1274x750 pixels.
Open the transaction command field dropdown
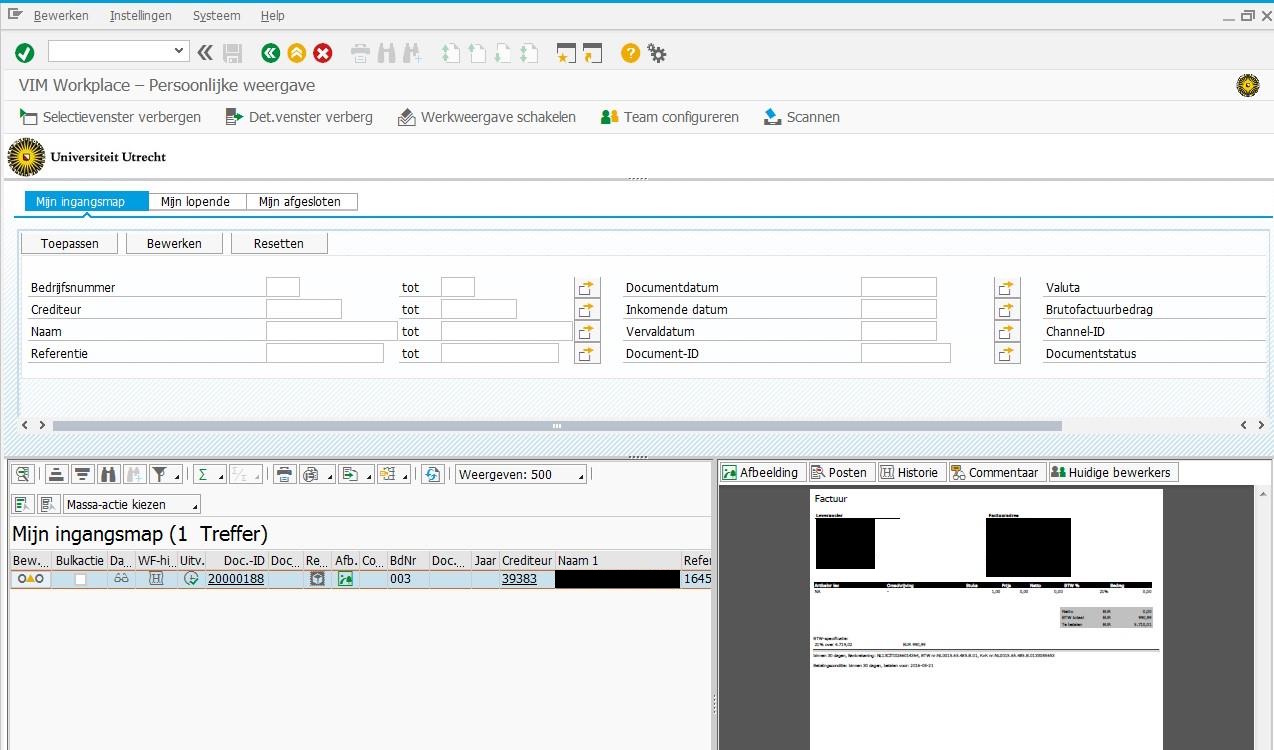180,51
